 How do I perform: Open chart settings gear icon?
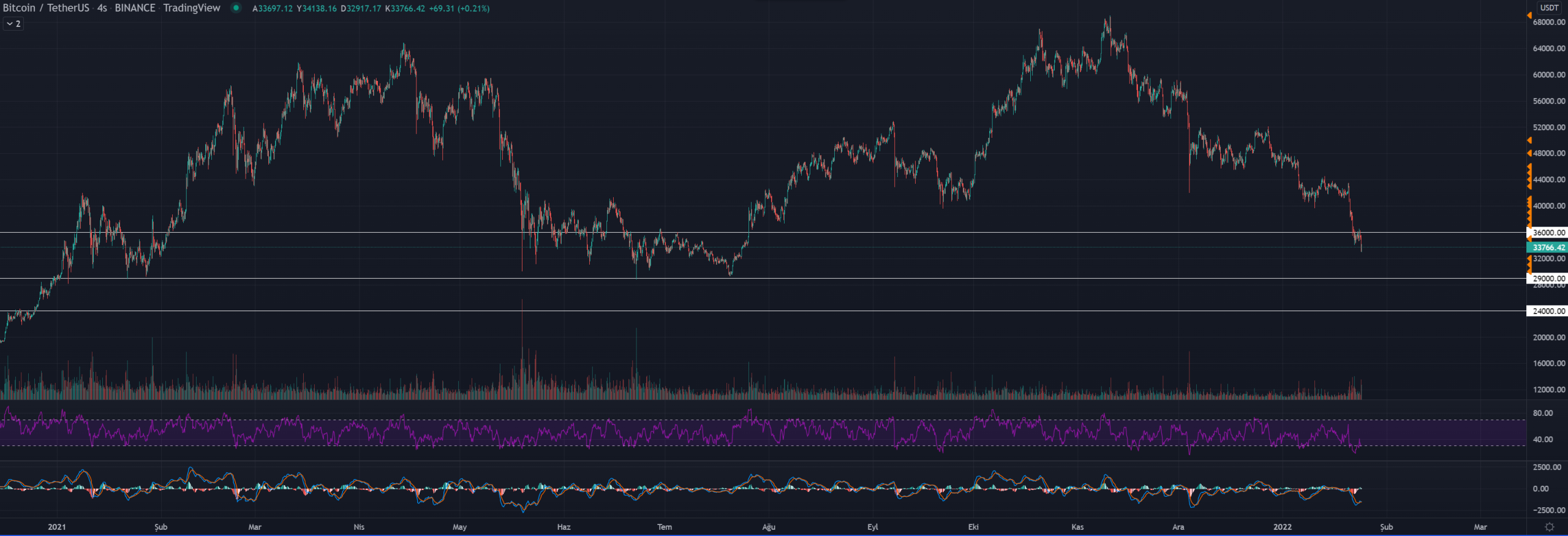point(1549,527)
